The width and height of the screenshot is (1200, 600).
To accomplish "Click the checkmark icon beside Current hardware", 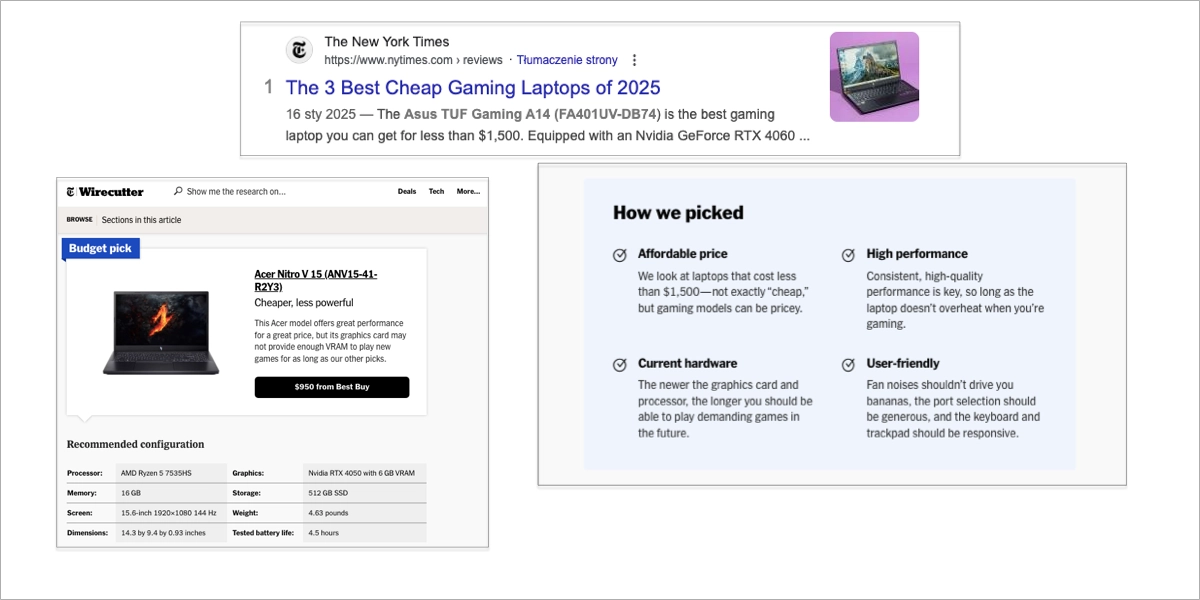I will [620, 363].
